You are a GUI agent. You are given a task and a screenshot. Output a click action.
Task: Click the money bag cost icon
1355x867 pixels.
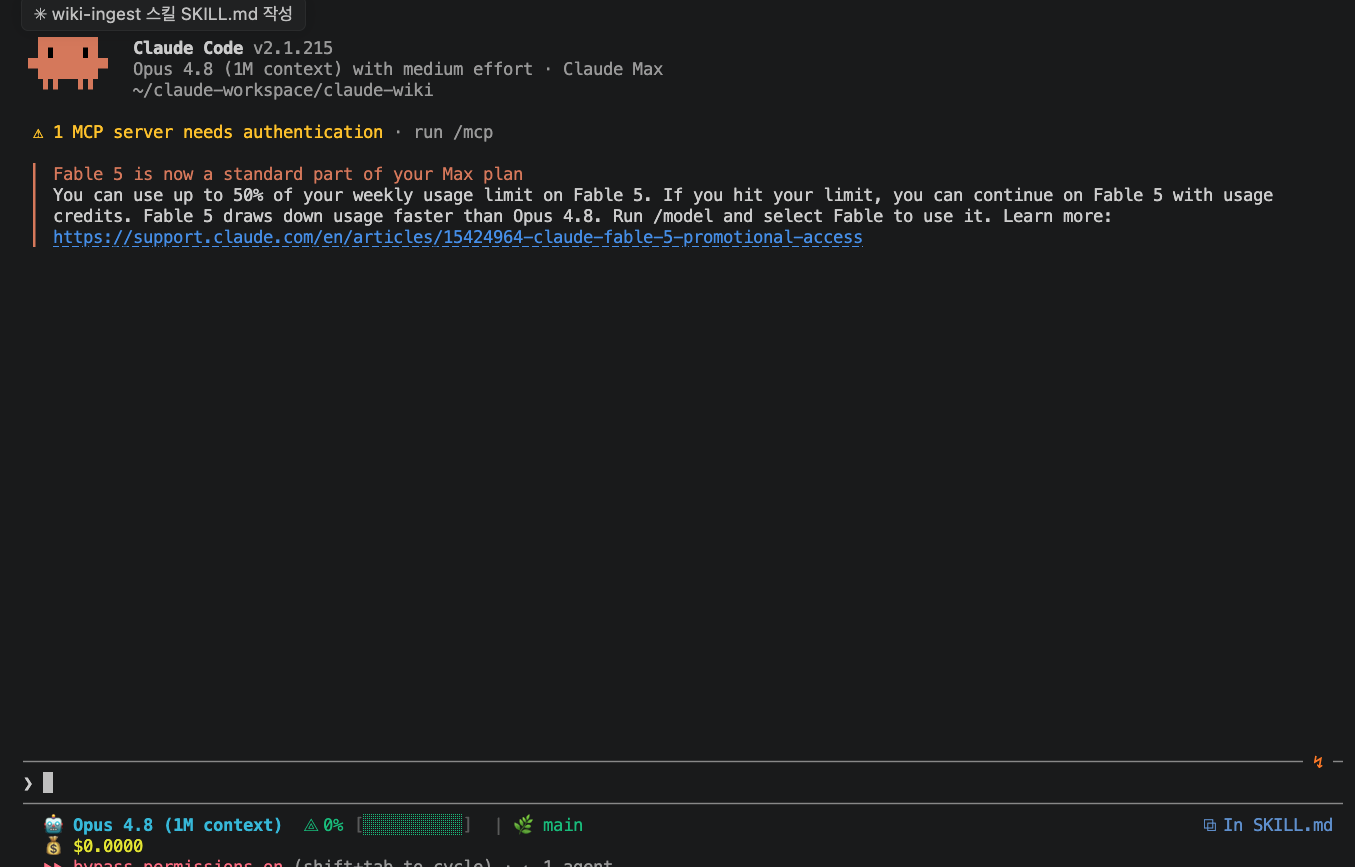(x=54, y=846)
